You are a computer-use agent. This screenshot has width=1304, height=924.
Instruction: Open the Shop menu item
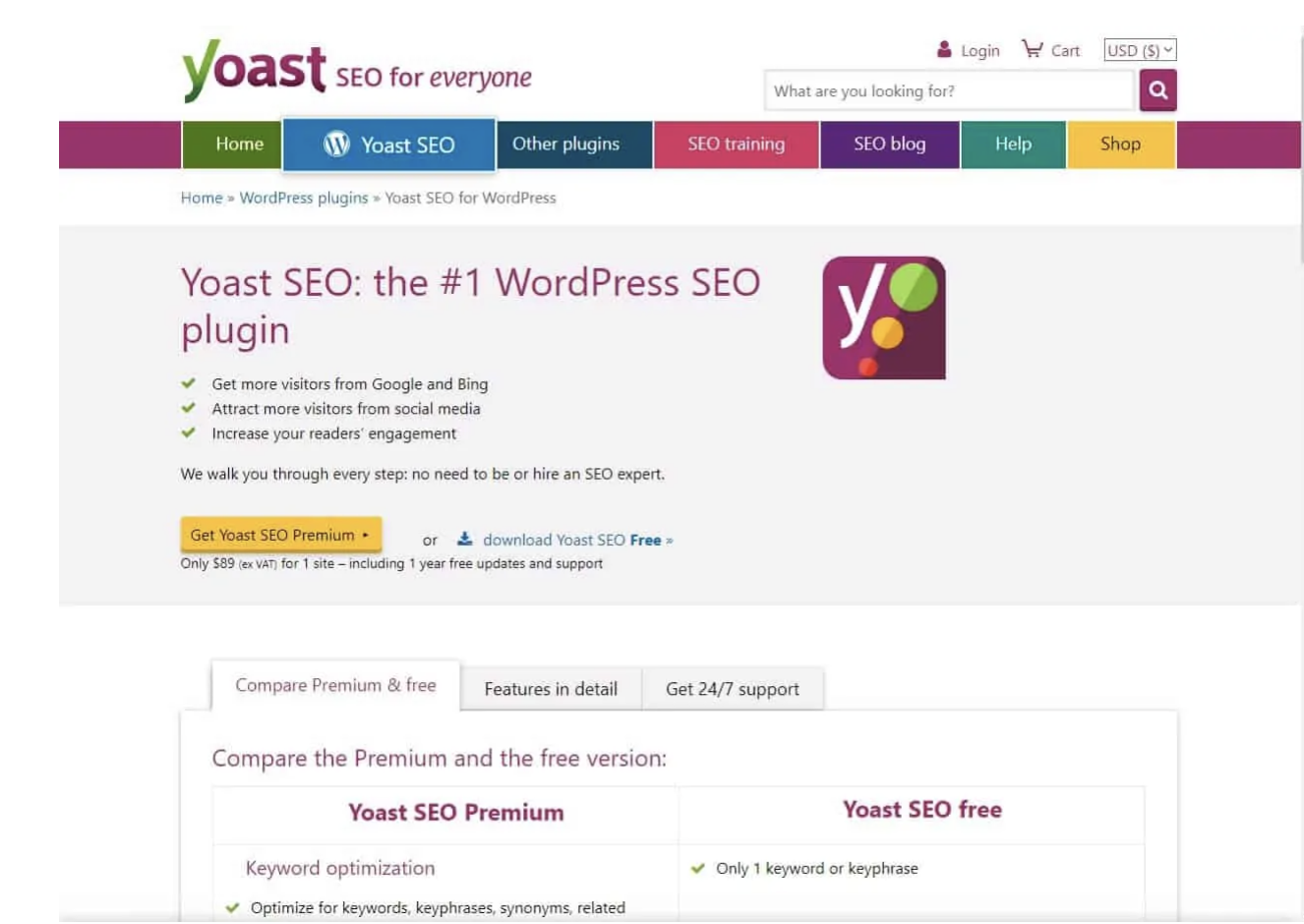[x=1121, y=144]
